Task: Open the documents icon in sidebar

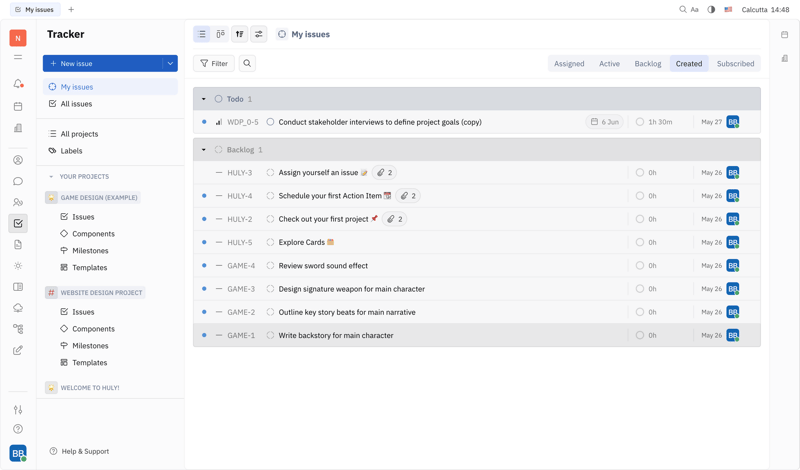Action: [x=18, y=245]
